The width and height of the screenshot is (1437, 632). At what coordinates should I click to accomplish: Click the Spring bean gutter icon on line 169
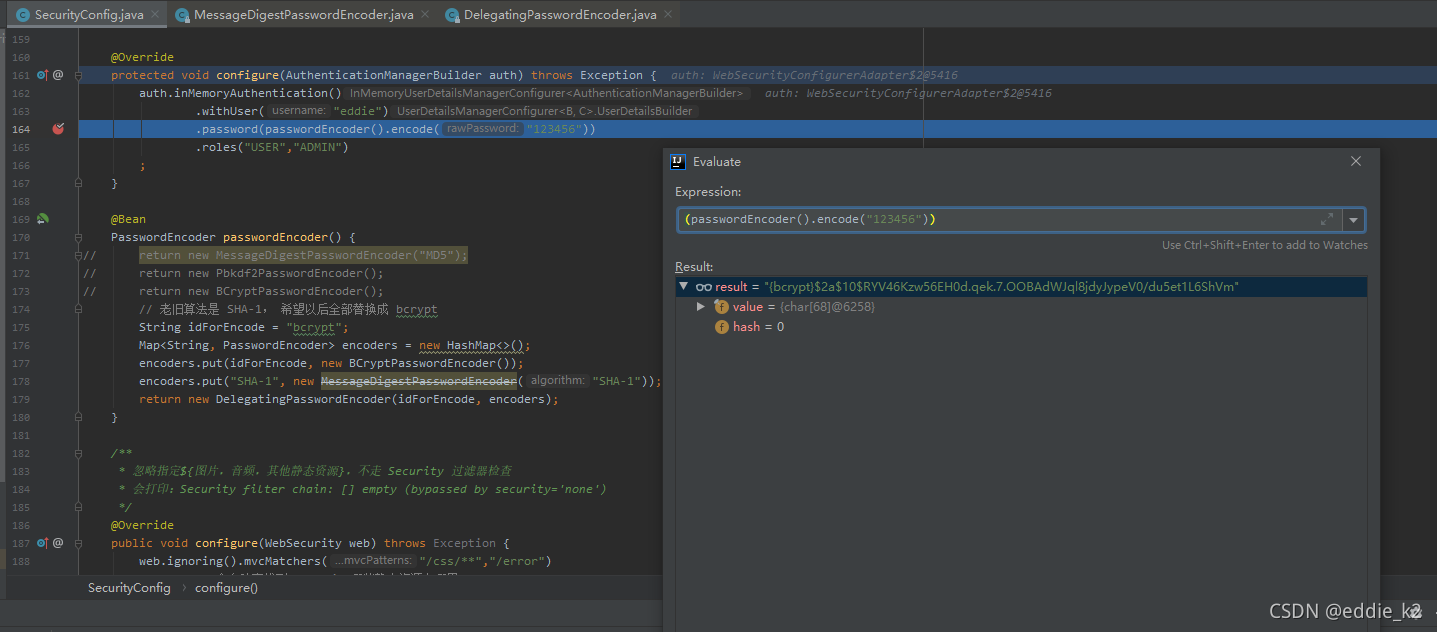43,219
